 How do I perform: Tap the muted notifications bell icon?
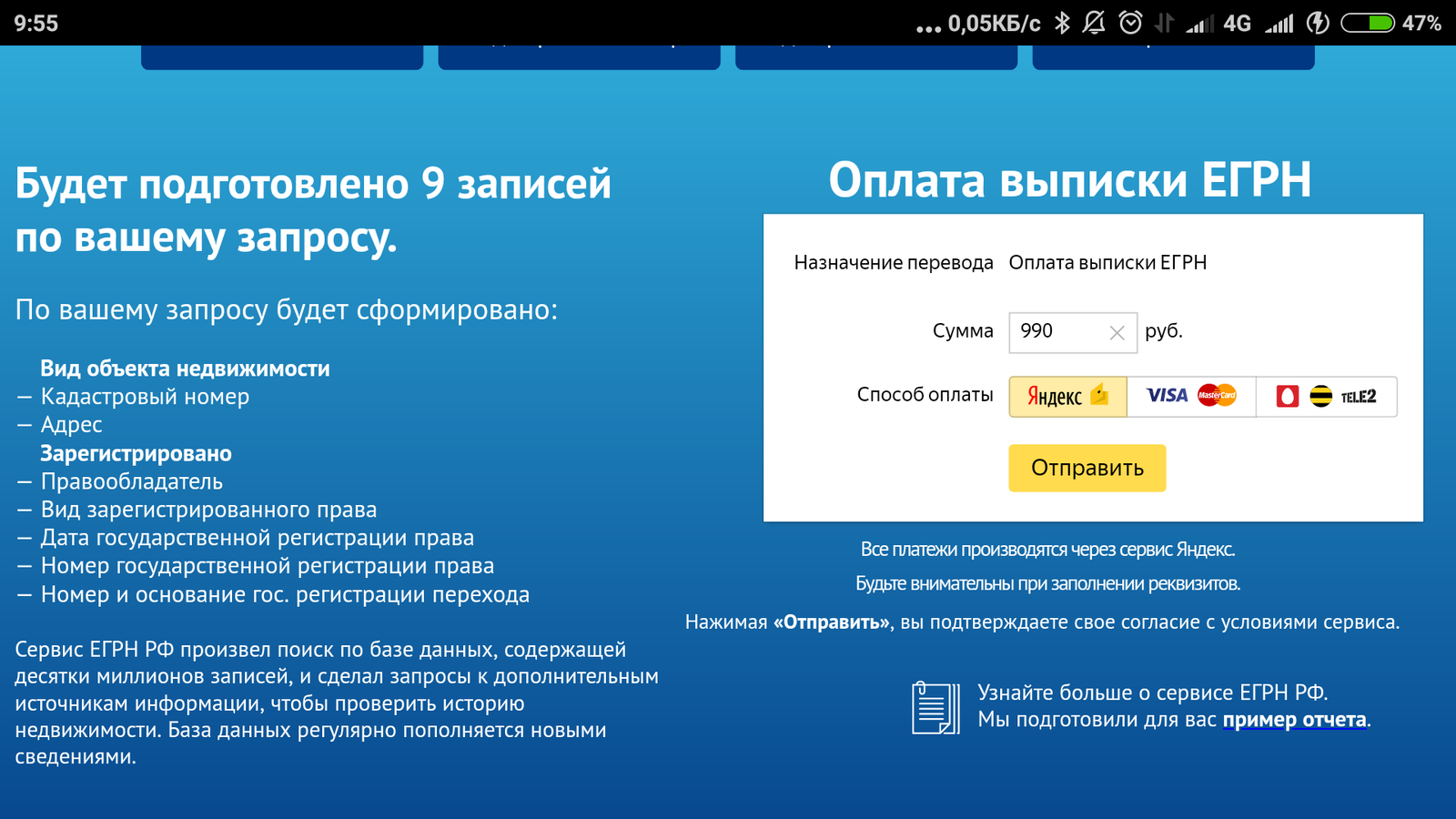point(1094,23)
